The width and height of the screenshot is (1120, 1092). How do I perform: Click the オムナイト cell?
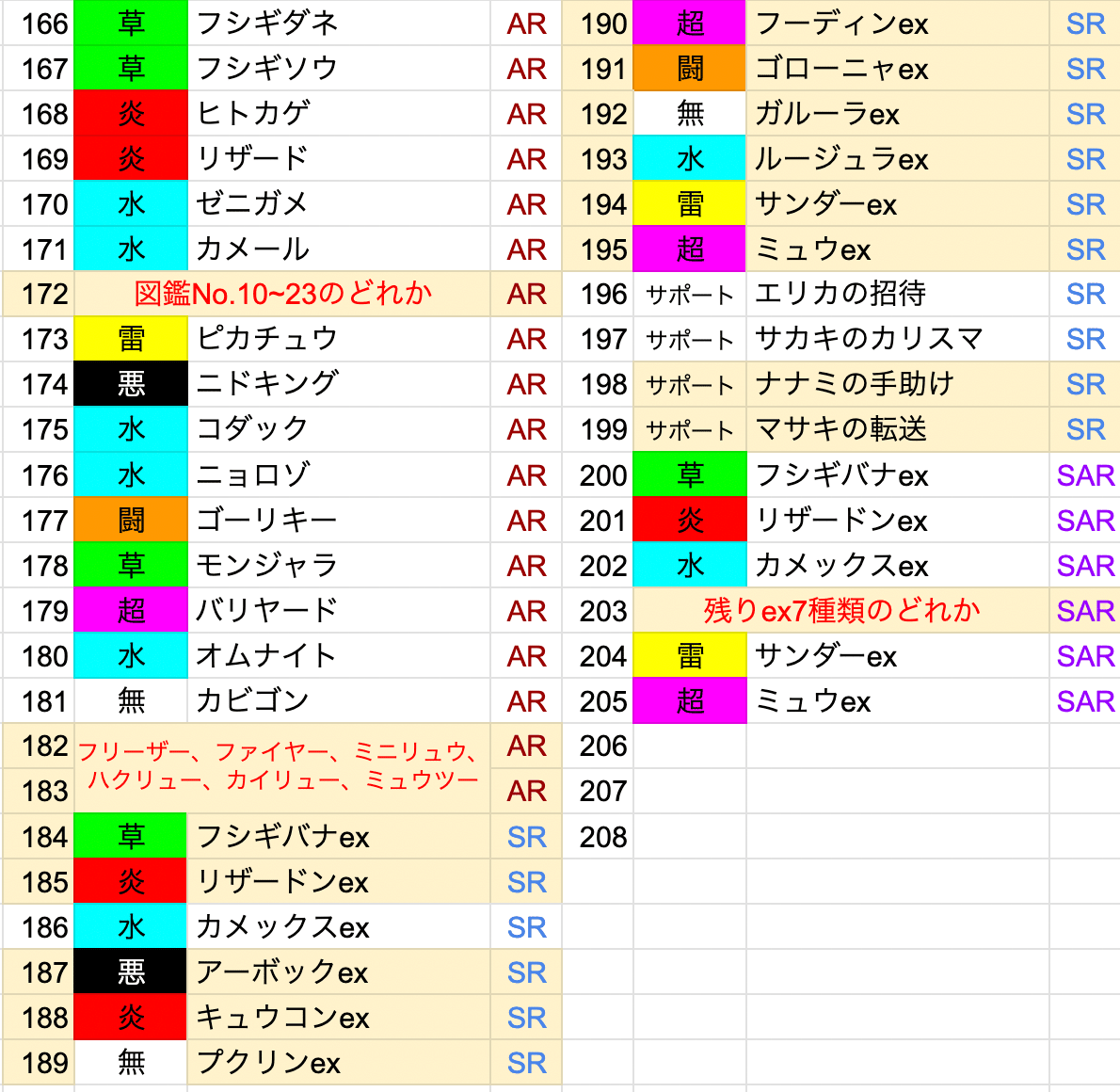pyautogui.click(x=339, y=656)
